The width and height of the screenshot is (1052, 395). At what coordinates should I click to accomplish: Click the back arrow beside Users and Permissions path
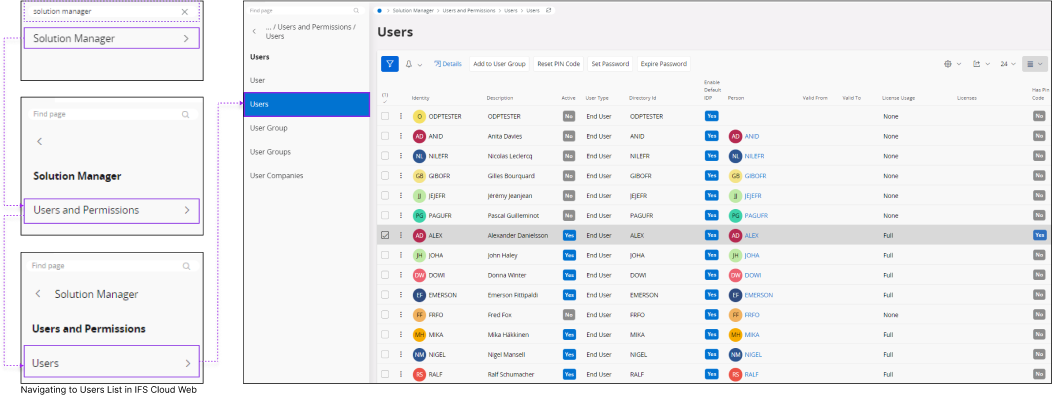(254, 31)
